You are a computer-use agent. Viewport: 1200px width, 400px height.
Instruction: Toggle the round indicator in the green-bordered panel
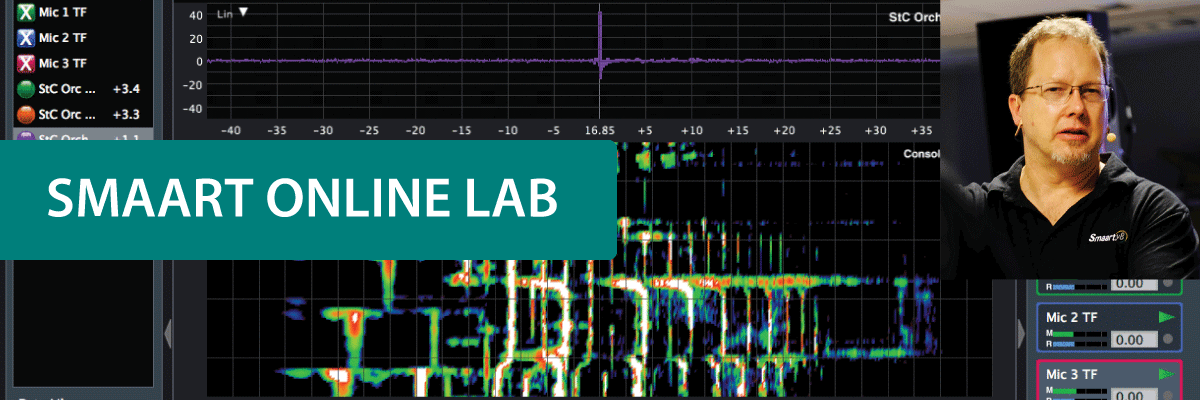(x=1169, y=283)
